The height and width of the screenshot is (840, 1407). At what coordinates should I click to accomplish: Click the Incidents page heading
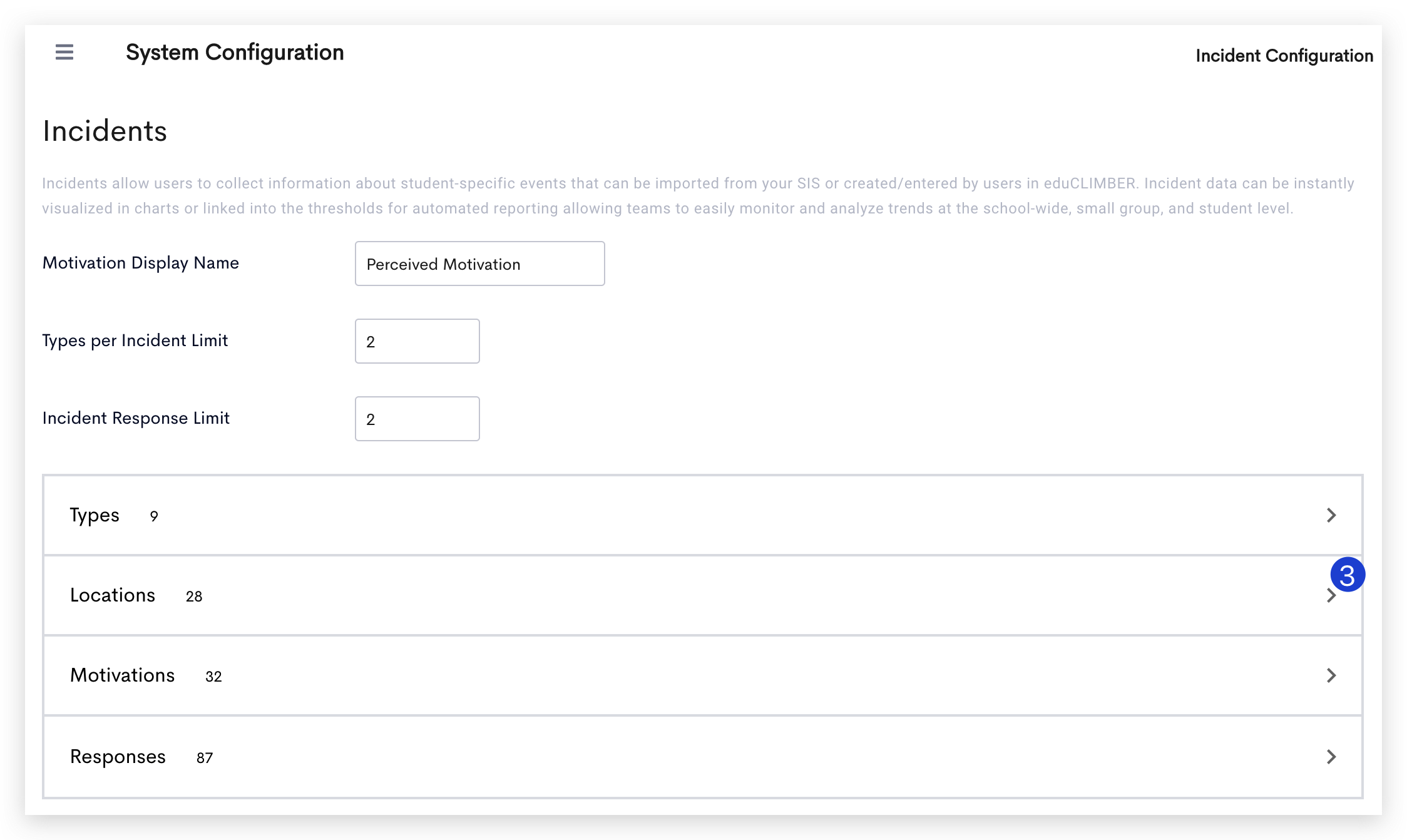[105, 131]
